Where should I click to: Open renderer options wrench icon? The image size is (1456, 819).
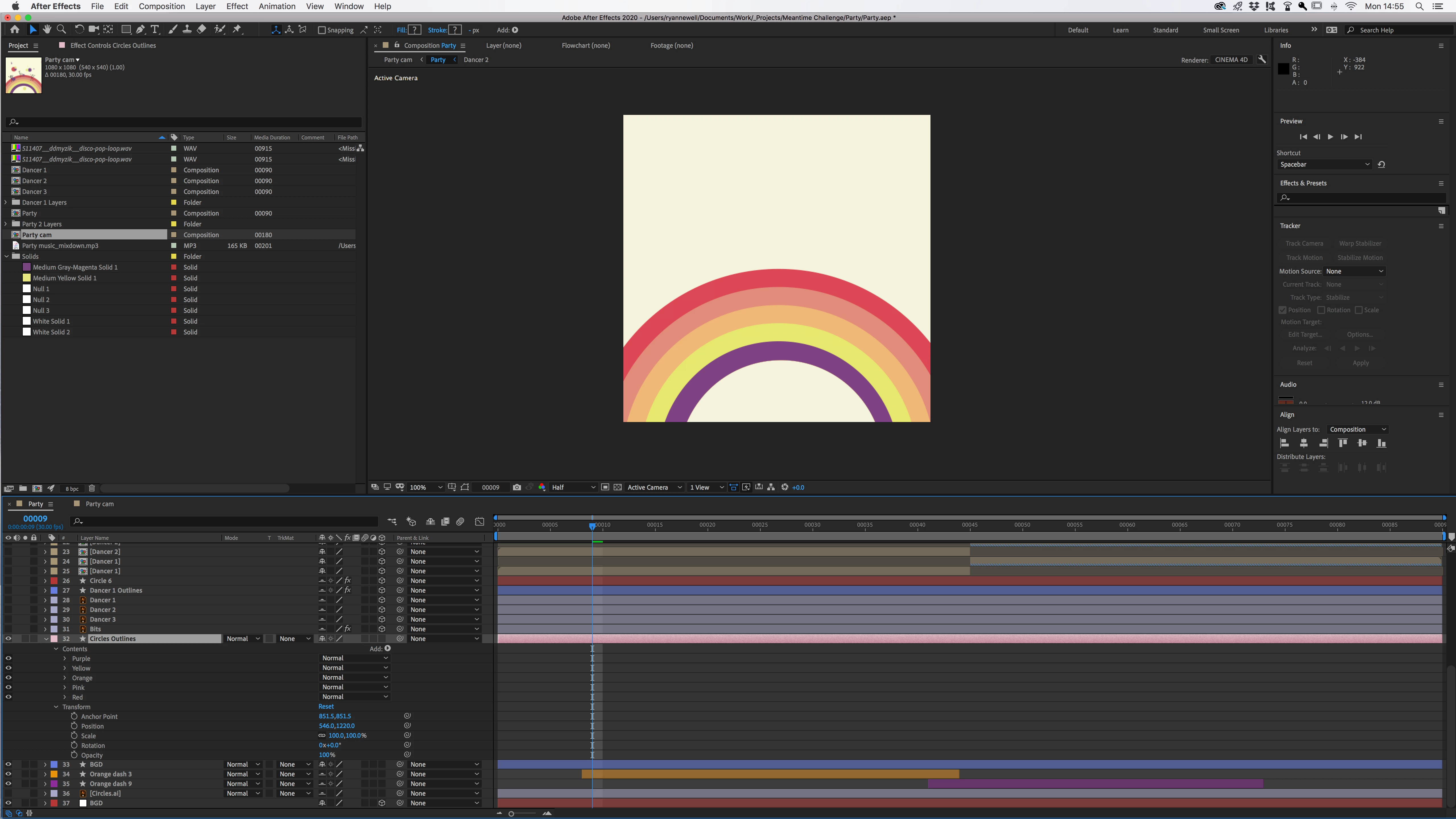[1261, 59]
